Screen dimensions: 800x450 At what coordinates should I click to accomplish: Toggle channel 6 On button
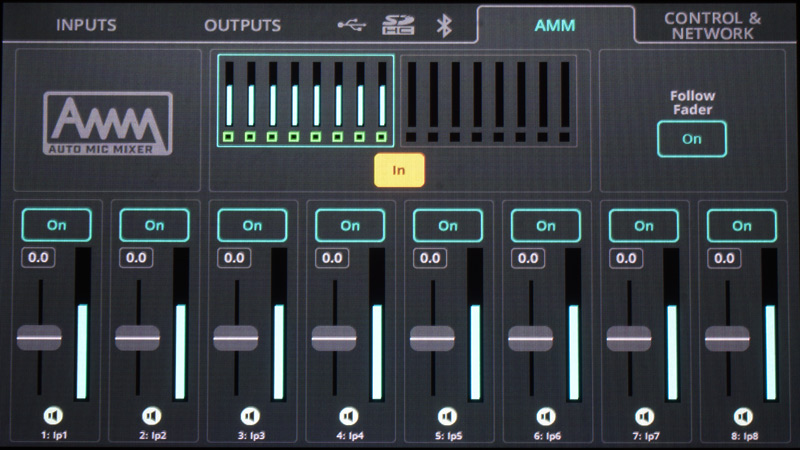point(546,225)
